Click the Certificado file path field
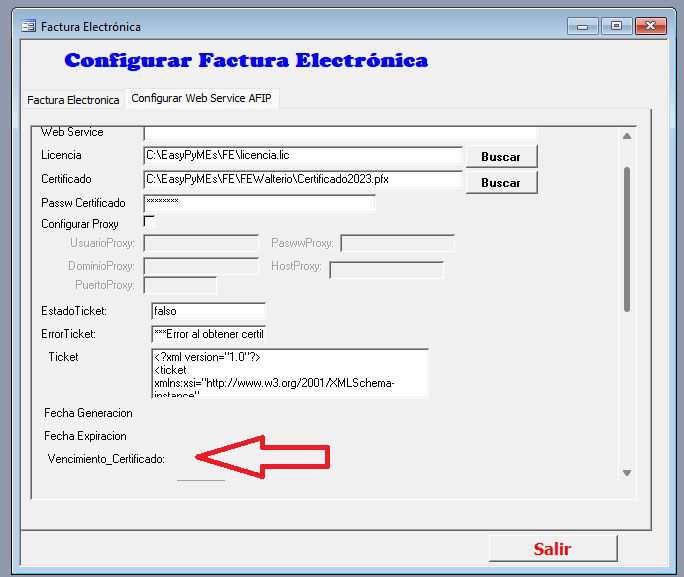Viewport: 684px width, 577px height. click(302, 180)
